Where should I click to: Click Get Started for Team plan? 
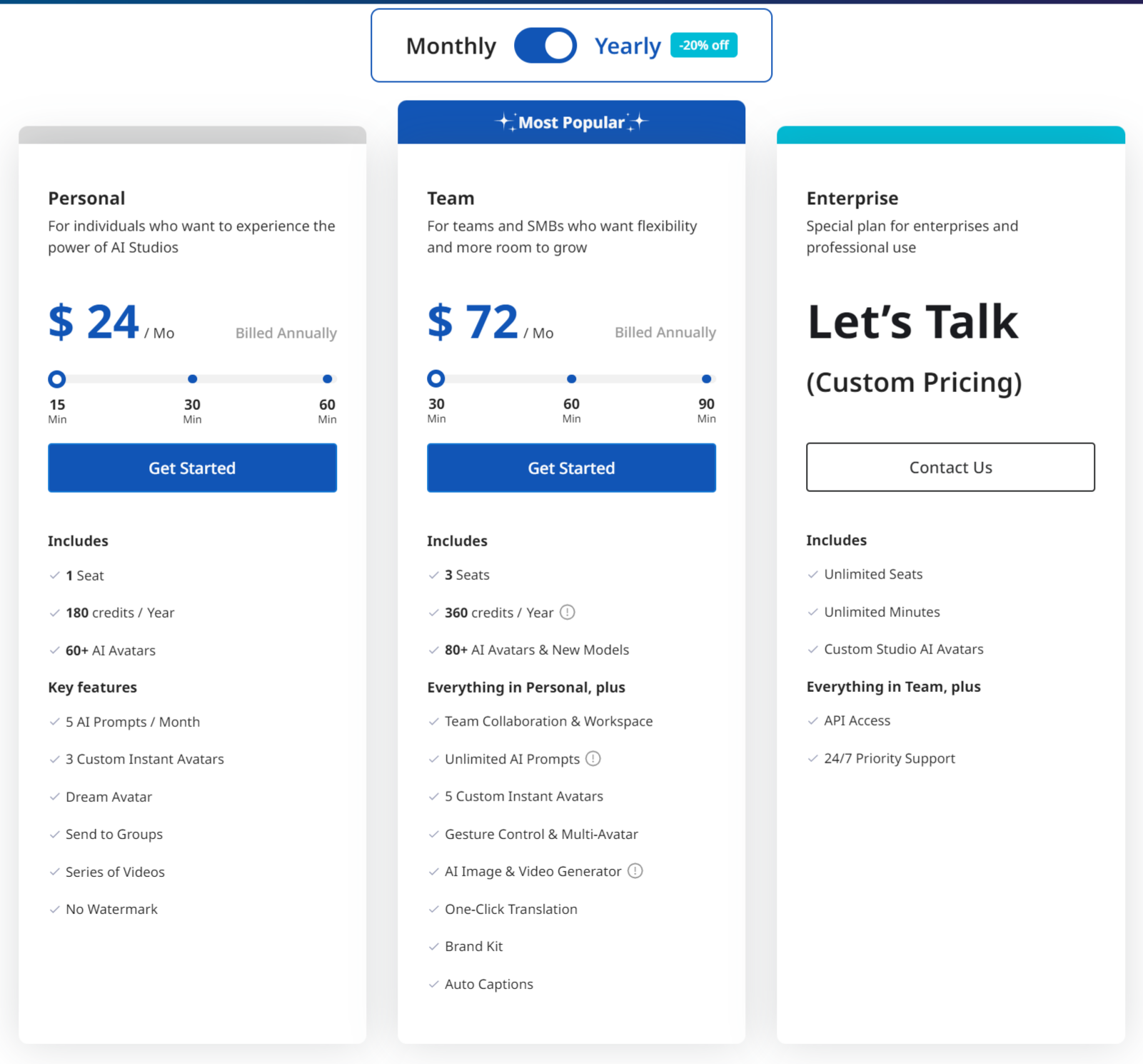click(571, 468)
